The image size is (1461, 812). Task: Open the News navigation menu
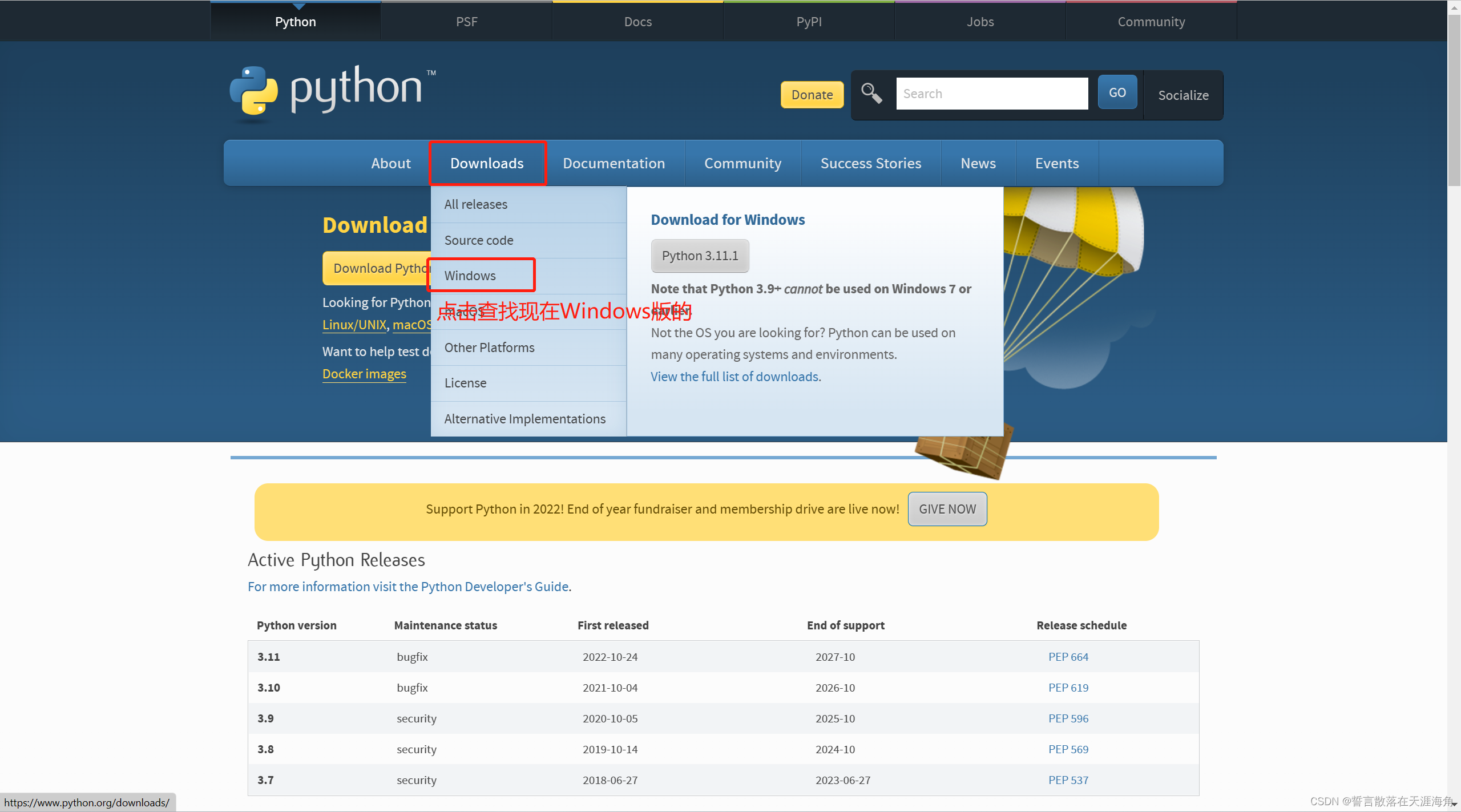click(978, 163)
